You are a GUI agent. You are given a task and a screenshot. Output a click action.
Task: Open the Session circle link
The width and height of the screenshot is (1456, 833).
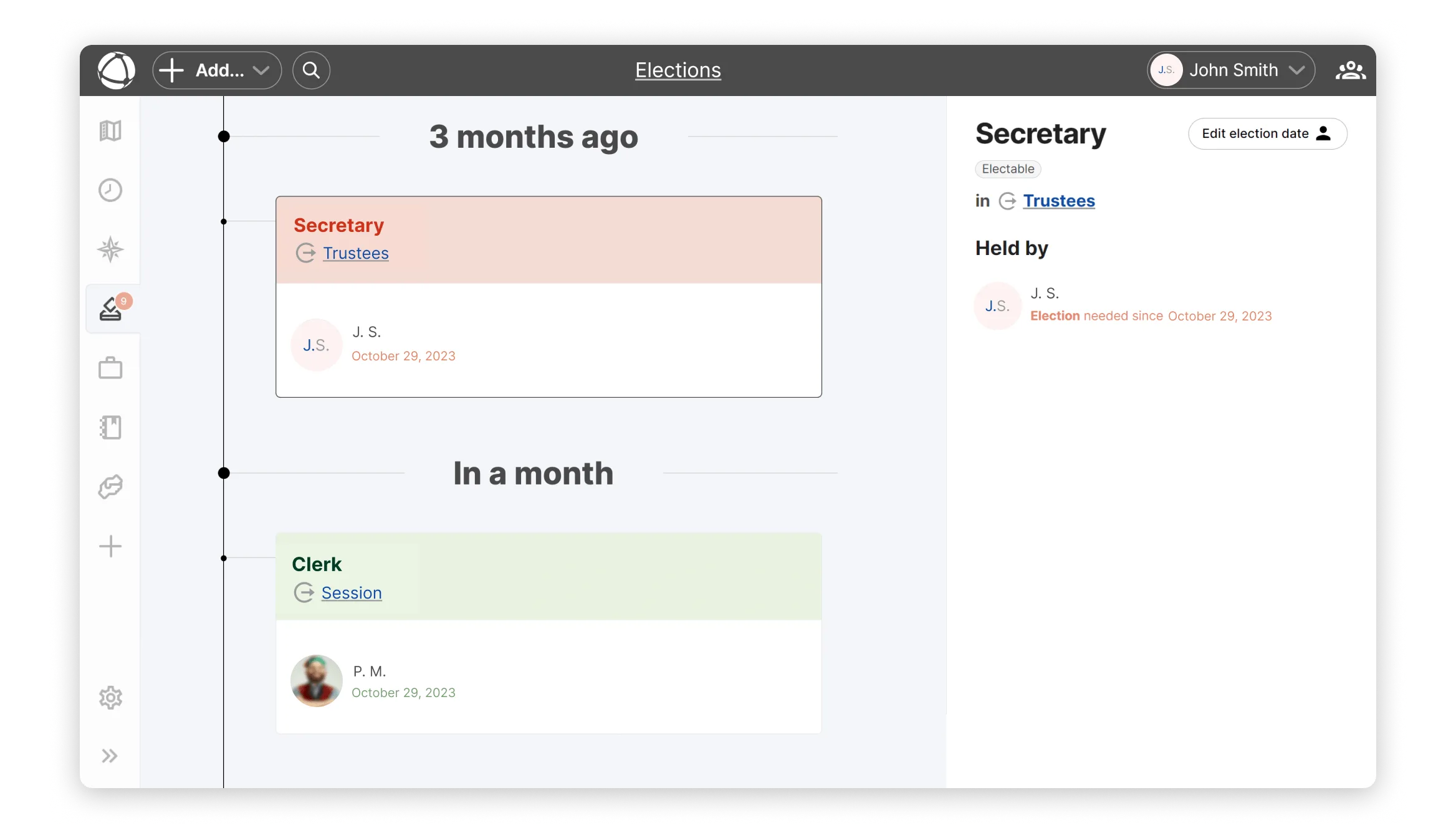pyautogui.click(x=352, y=593)
